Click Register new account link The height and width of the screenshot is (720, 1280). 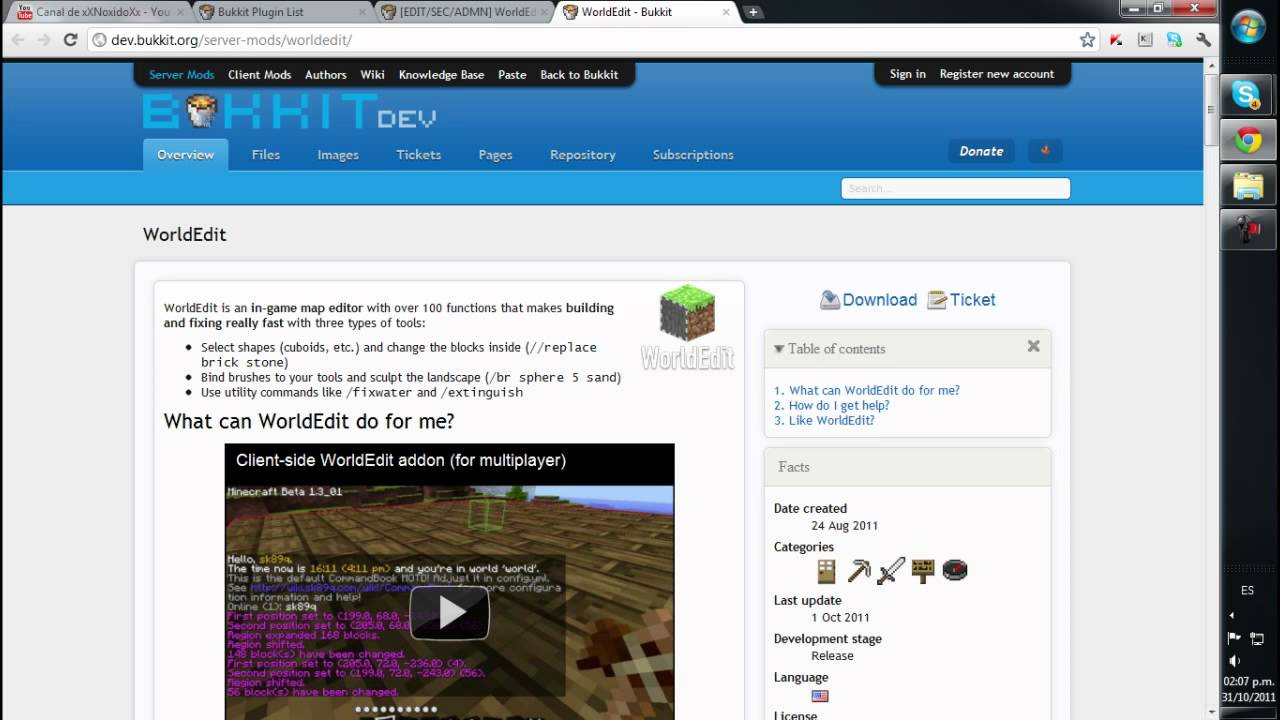point(997,74)
